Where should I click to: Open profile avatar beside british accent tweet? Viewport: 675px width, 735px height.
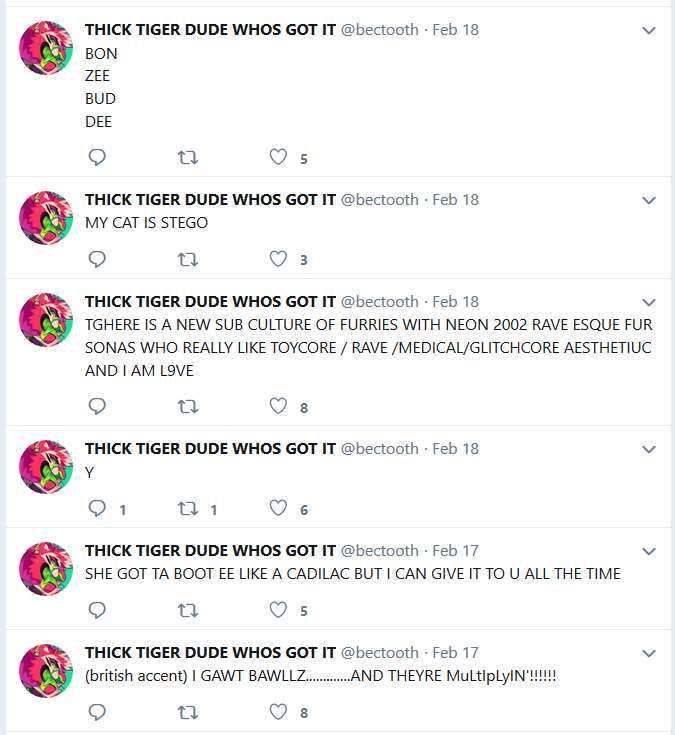(46, 670)
